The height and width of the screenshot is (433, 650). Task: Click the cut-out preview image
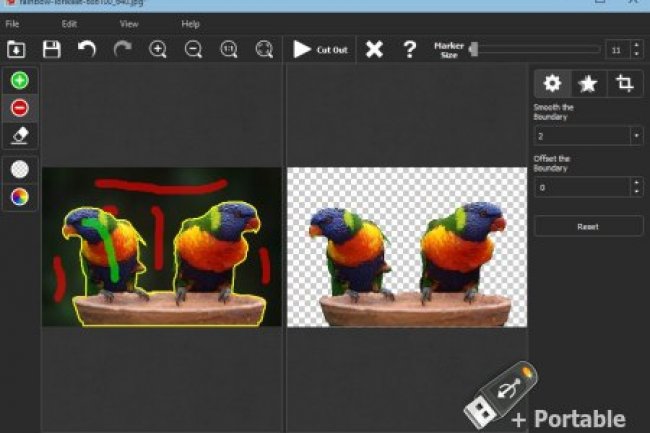point(407,247)
